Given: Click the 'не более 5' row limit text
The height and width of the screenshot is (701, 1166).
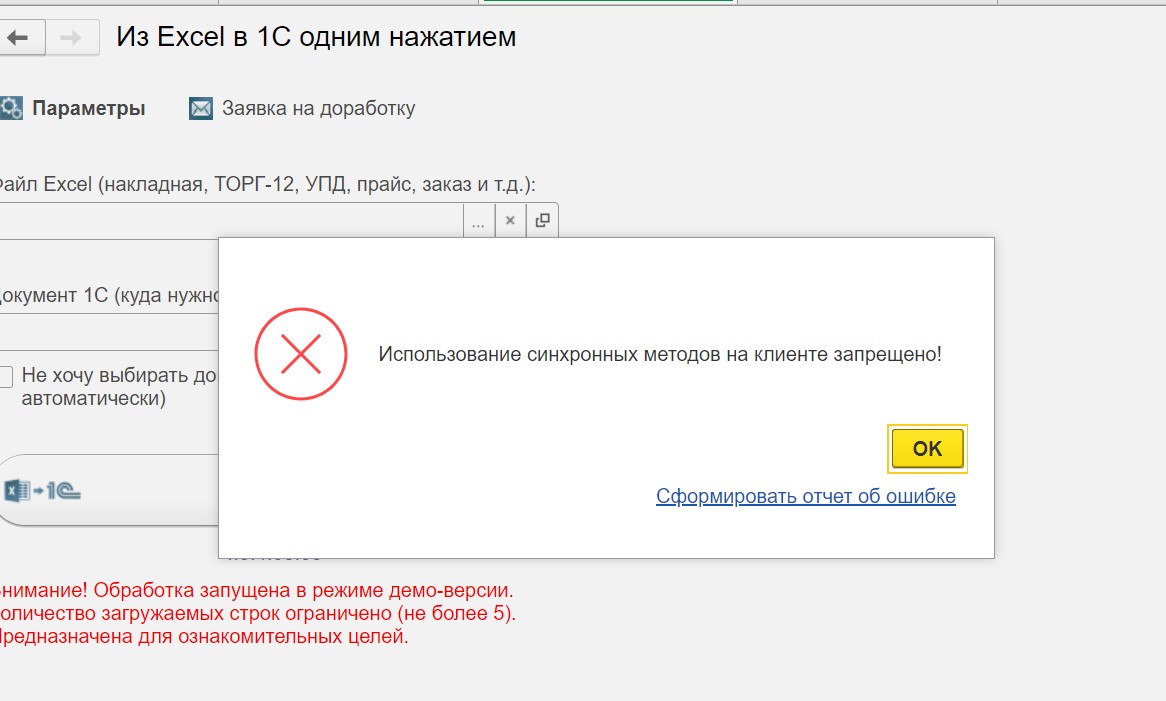Looking at the screenshot, I should click(x=455, y=613).
